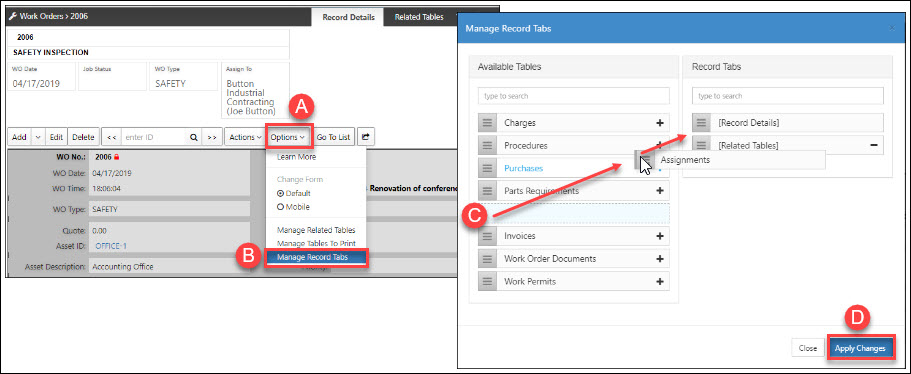911x374 pixels.
Task: Choose Manage Tables To Print menu item
Action: pos(316,243)
